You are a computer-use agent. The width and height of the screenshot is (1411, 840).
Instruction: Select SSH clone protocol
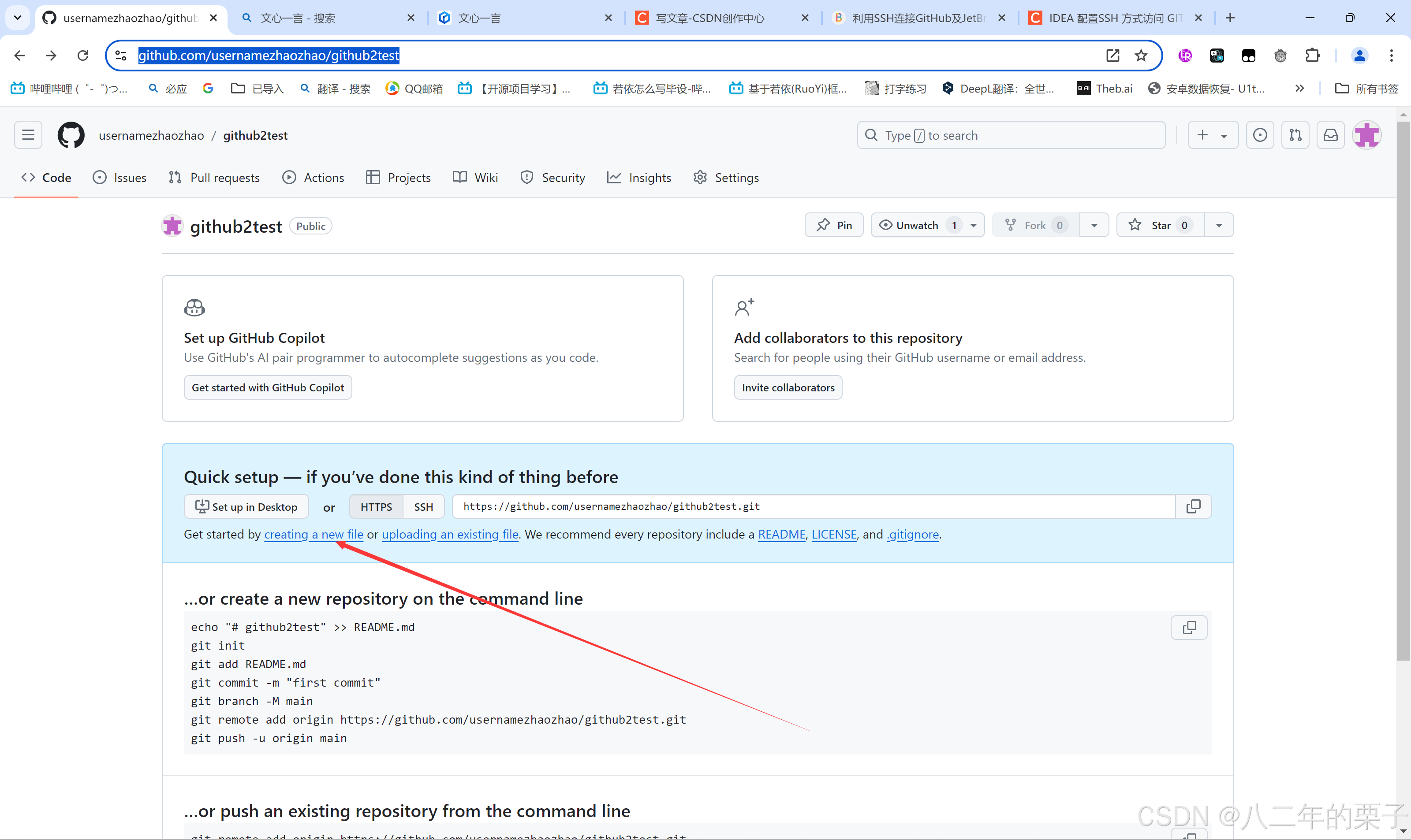(424, 507)
